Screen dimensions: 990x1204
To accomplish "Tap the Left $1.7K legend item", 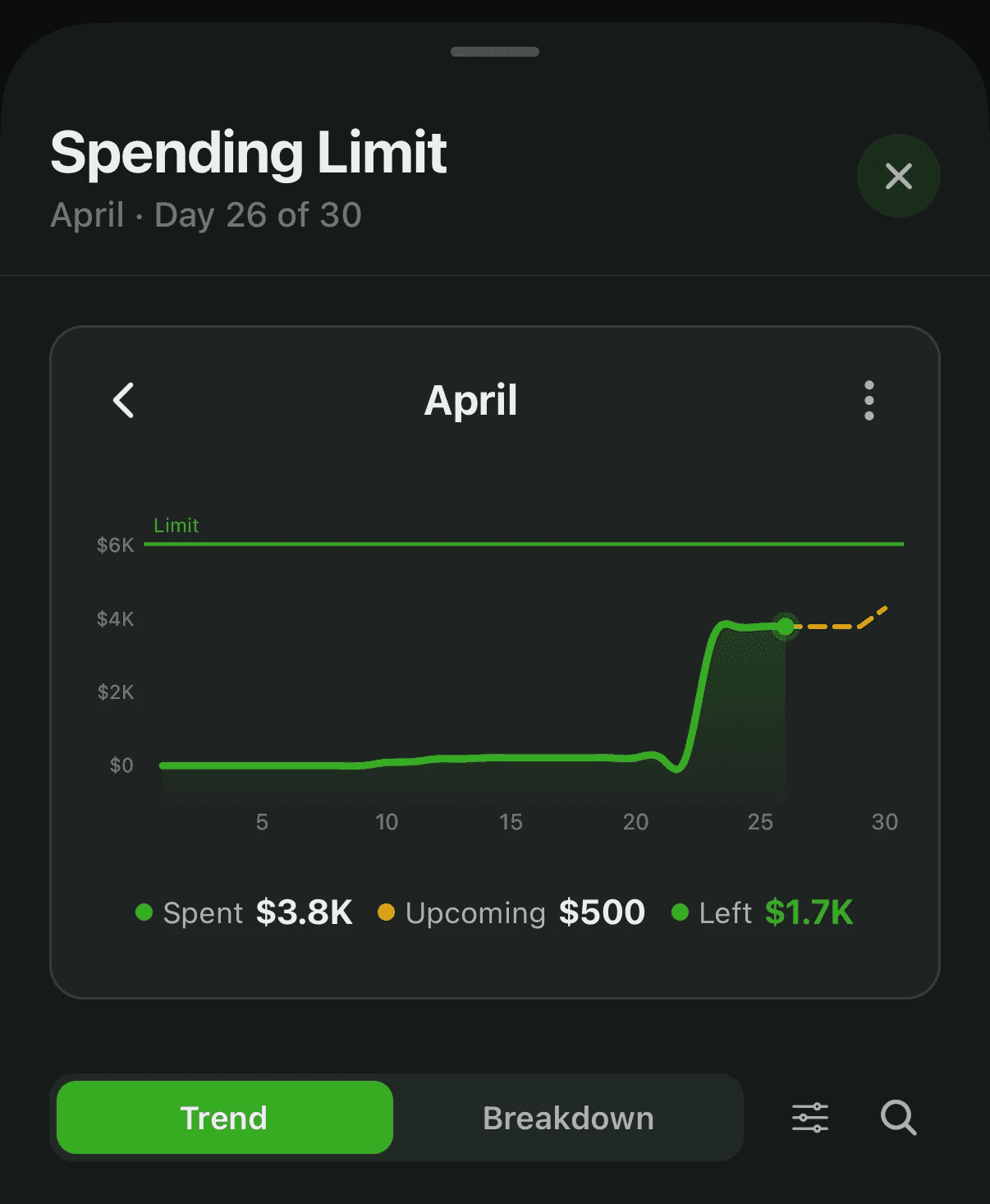I will [763, 912].
